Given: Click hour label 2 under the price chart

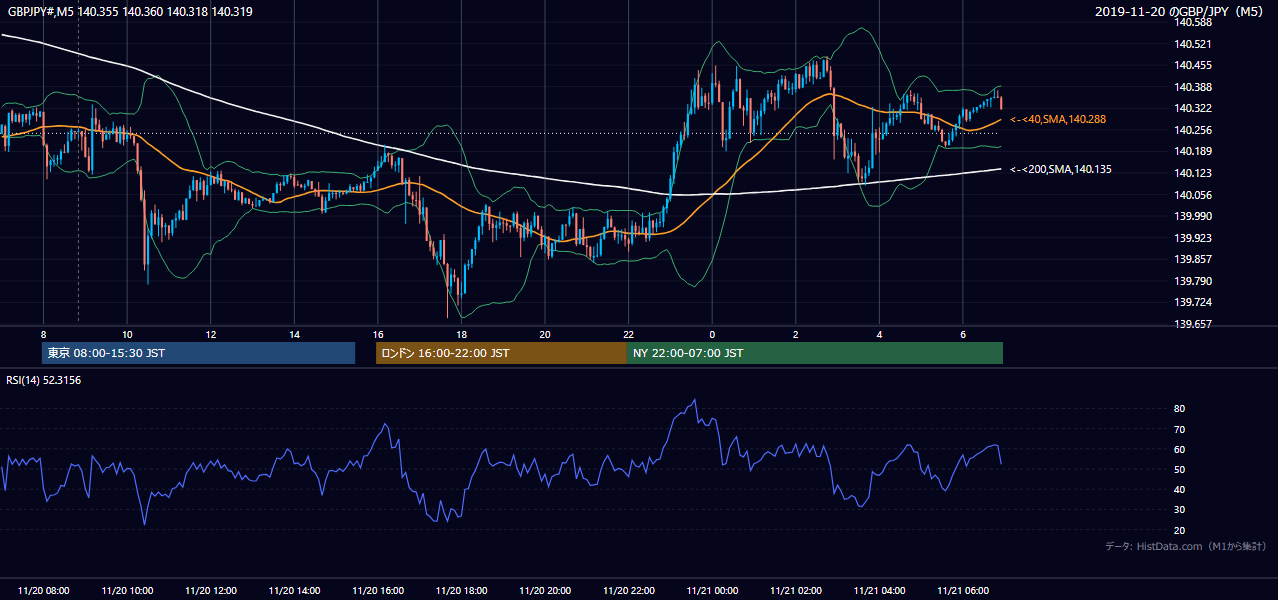Looking at the screenshot, I should pos(796,334).
